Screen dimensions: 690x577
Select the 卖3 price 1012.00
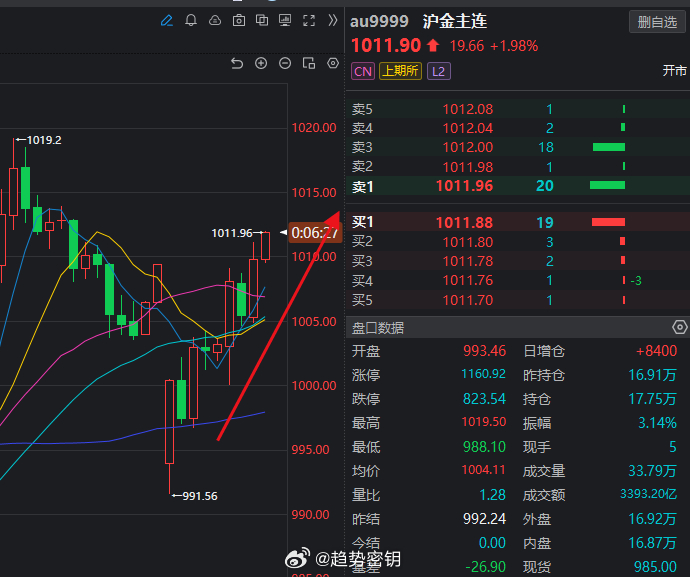[467, 147]
